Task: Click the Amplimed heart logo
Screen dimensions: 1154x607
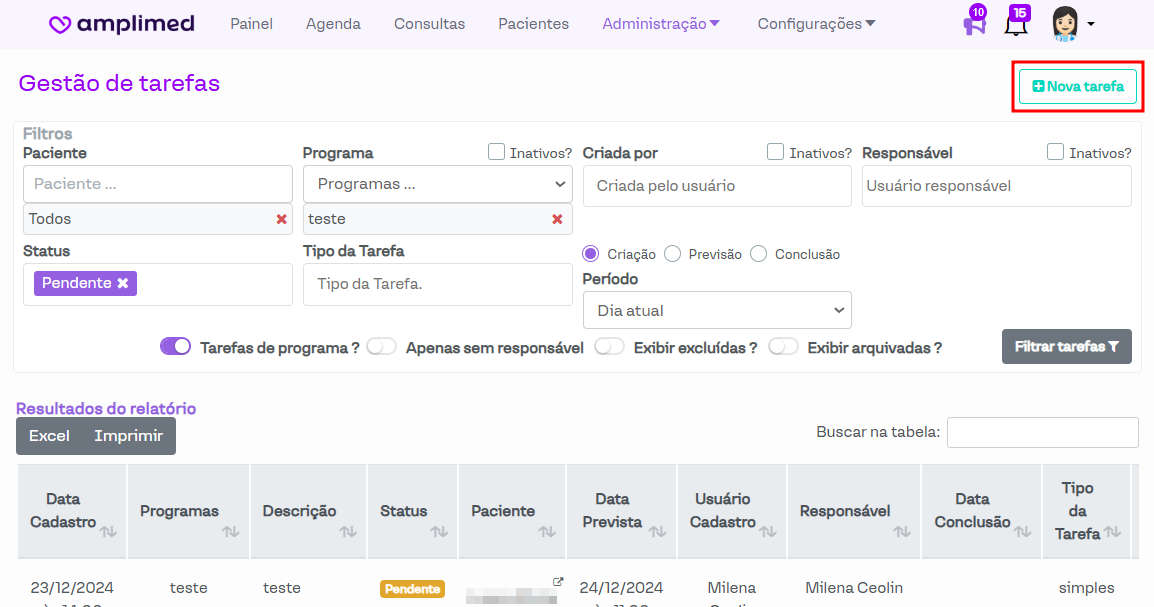Action: coord(60,24)
